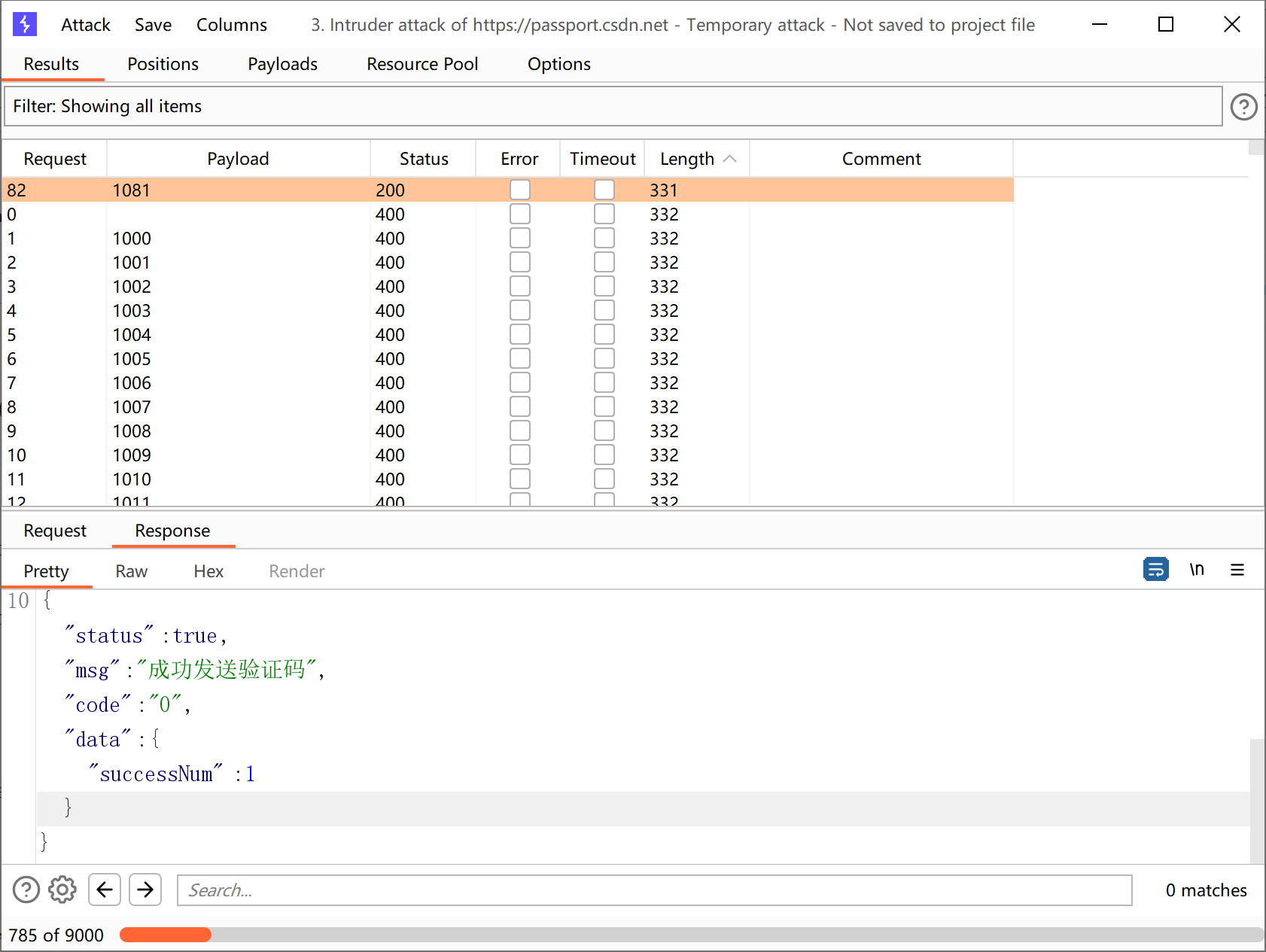This screenshot has height=952, width=1266.
Task: Switch to the Resource Pool tab
Action: [422, 64]
